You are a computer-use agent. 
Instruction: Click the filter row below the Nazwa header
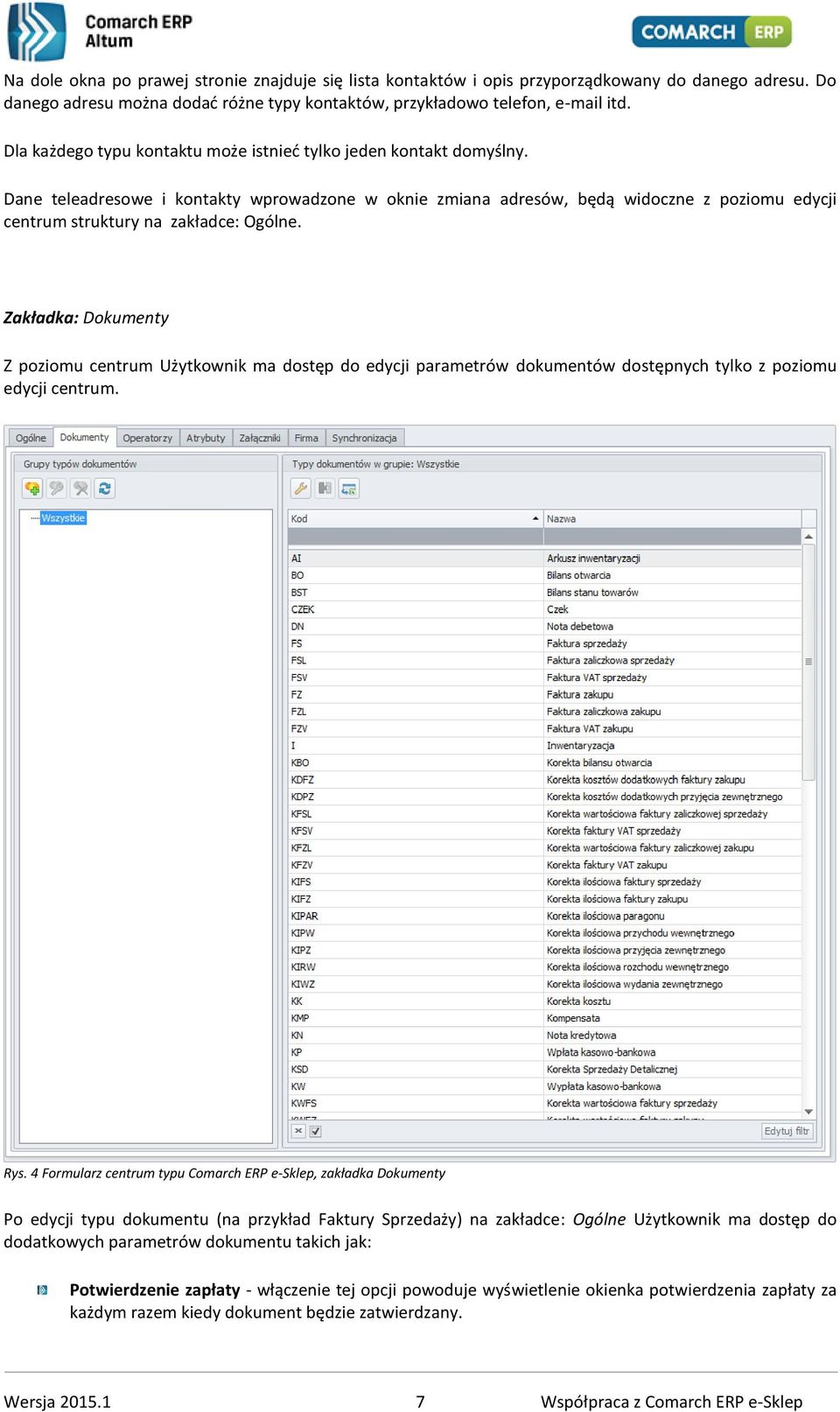point(672,537)
